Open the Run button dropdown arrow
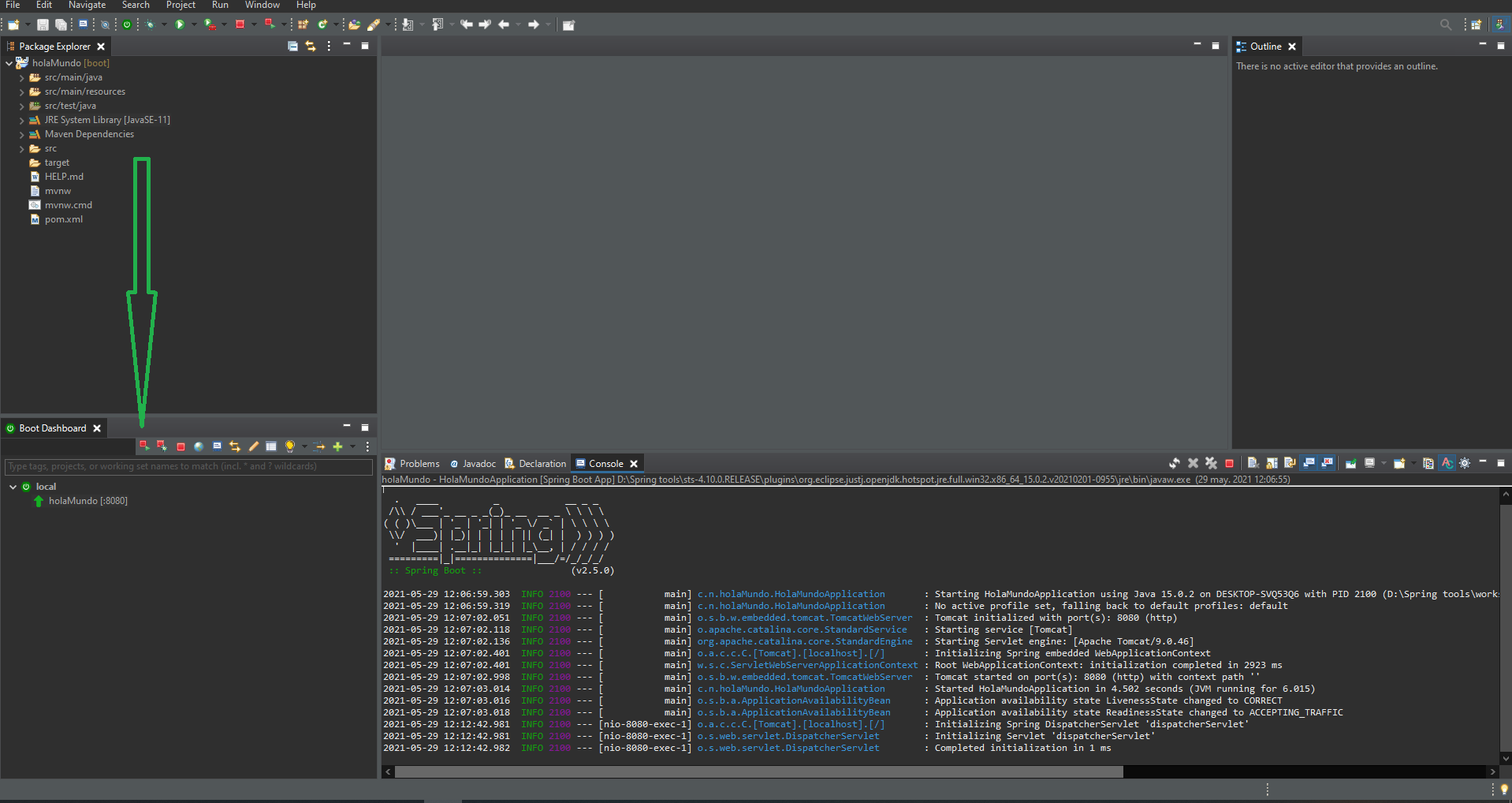This screenshot has width=1512, height=803. coord(194,24)
